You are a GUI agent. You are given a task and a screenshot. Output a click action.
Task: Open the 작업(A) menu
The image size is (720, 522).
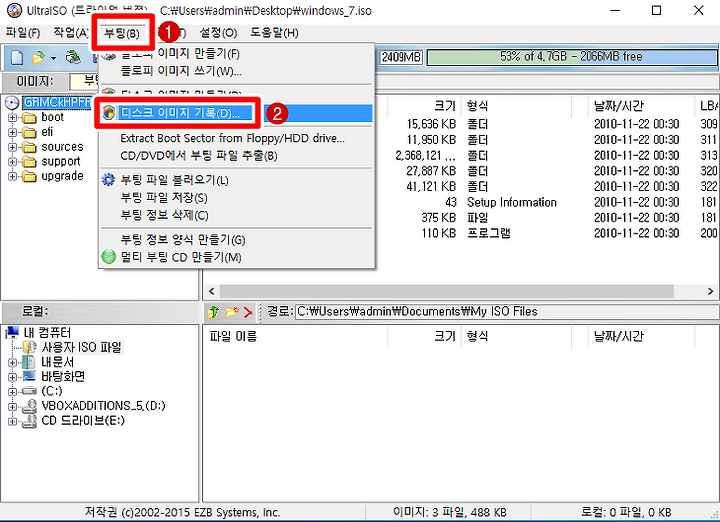coord(70,33)
